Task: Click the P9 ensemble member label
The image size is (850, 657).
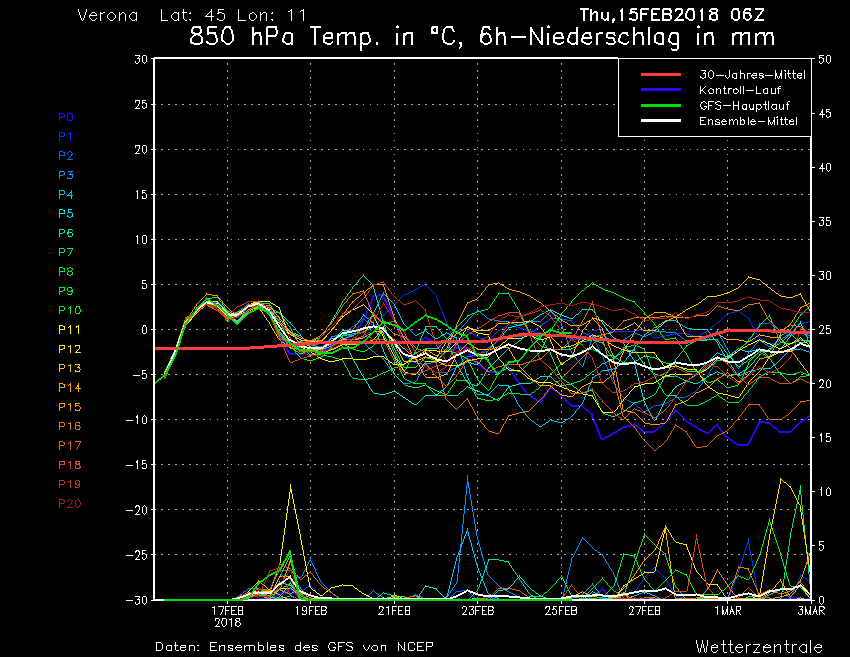Action: pos(66,291)
